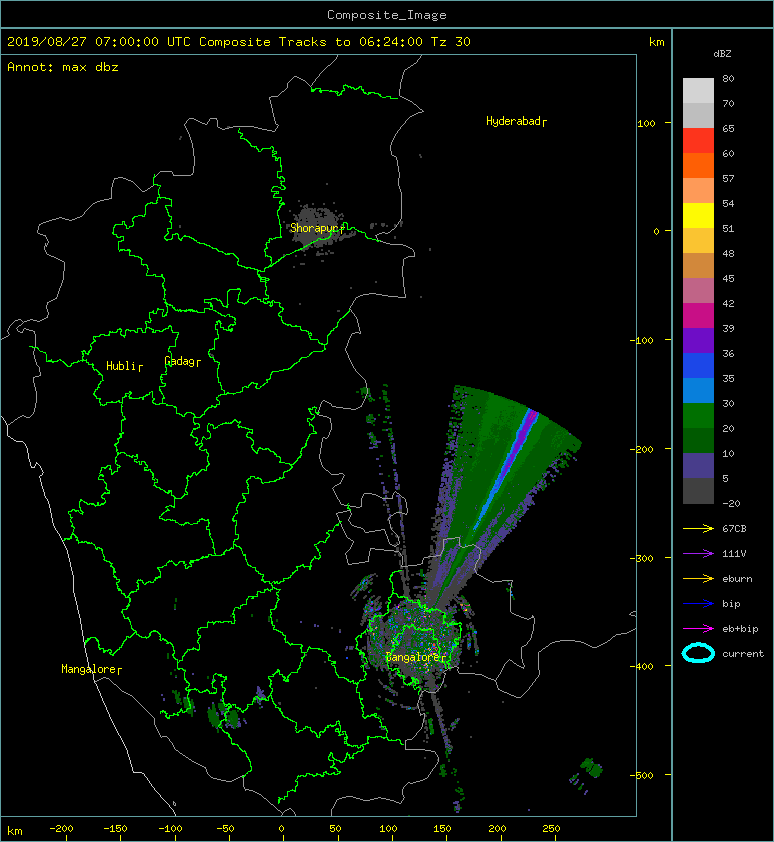Screen dimensions: 774x842
Task: Select the red 65 dBZ color swatch
Action: (698, 140)
